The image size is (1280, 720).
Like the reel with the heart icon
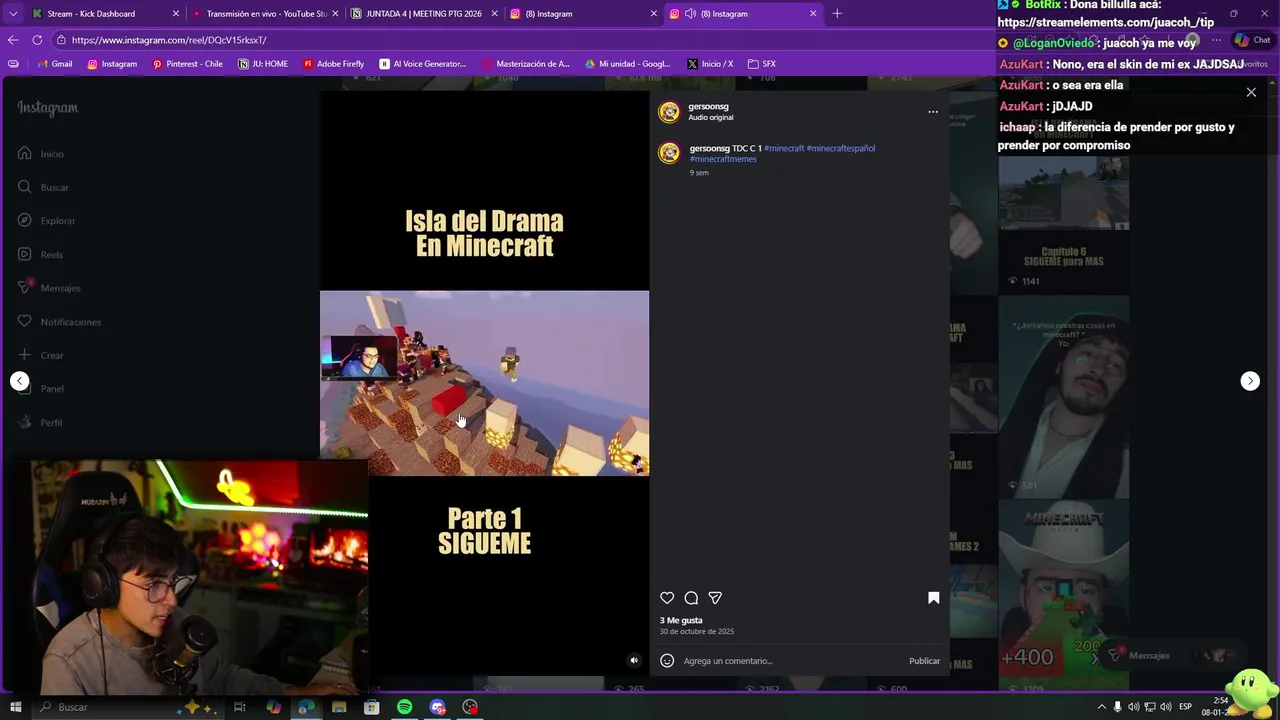point(667,598)
